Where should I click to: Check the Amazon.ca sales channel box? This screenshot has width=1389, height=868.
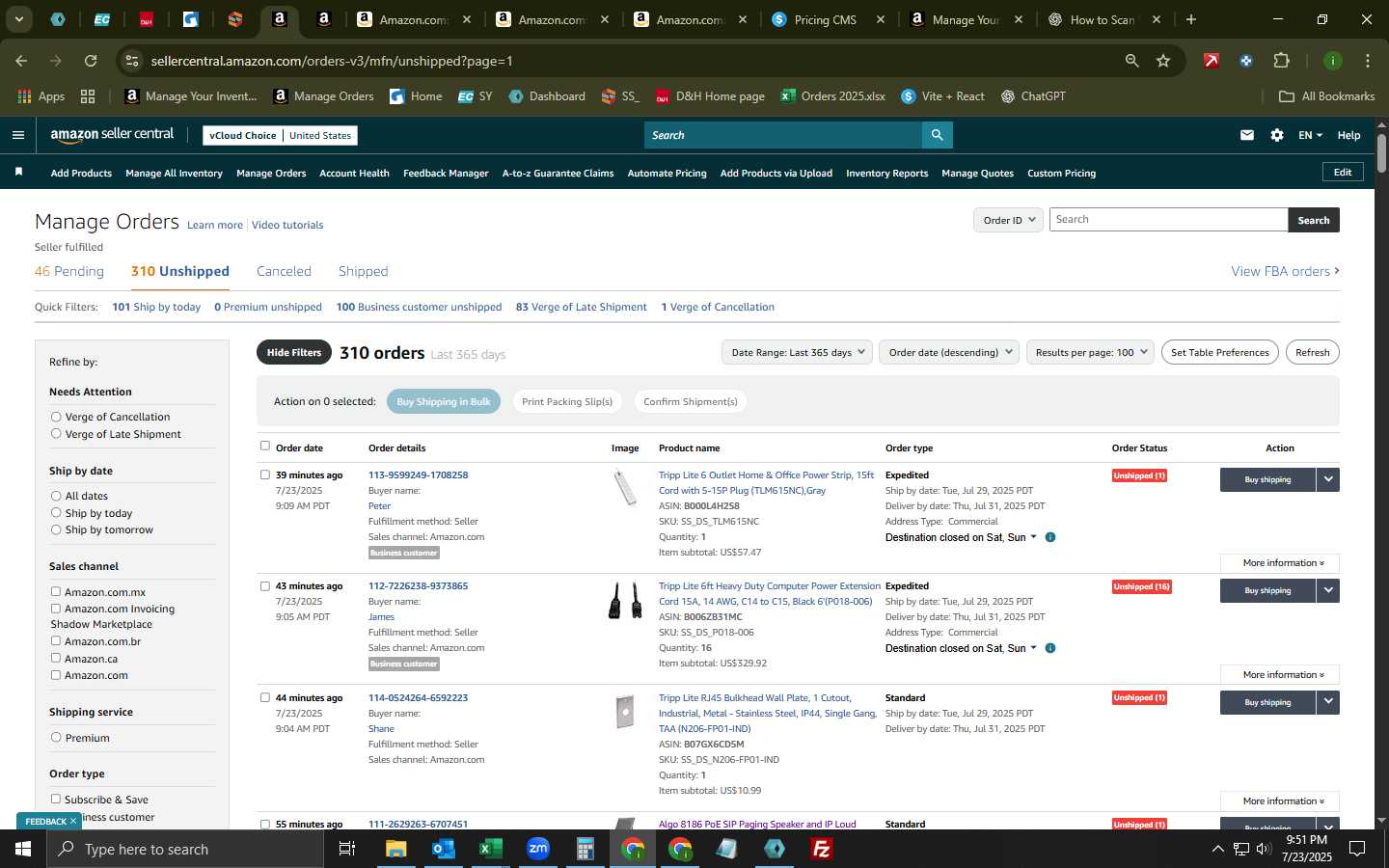tap(56, 658)
